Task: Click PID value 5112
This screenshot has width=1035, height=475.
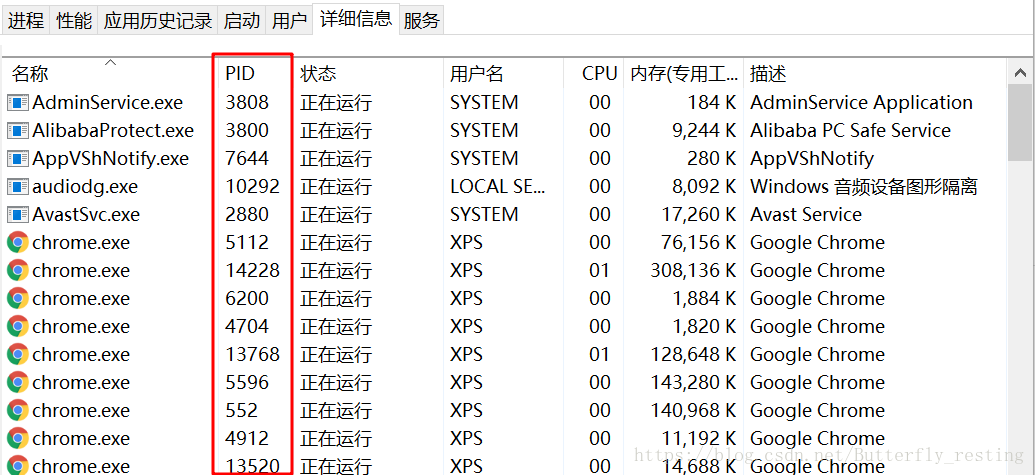Action: coord(247,243)
